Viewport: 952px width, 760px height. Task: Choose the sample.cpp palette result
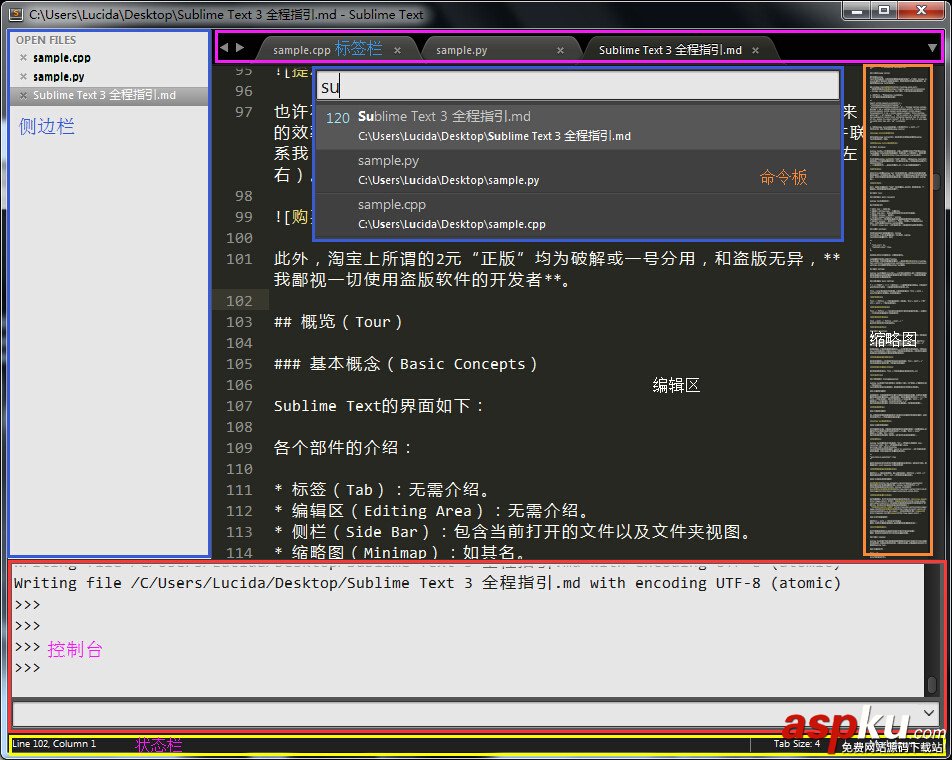point(578,215)
